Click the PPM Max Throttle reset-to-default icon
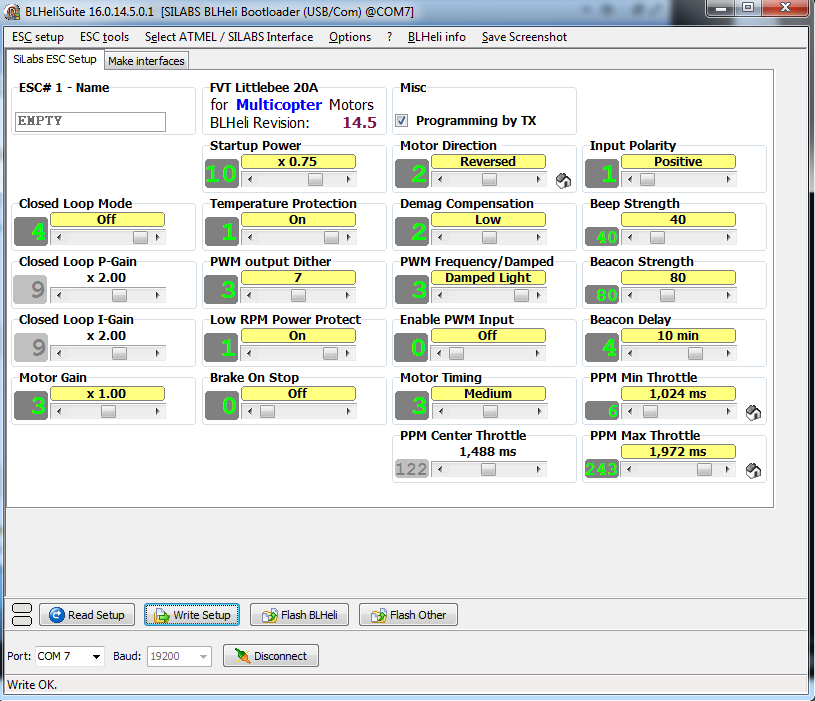Image resolution: width=815 pixels, height=701 pixels. pos(753,471)
